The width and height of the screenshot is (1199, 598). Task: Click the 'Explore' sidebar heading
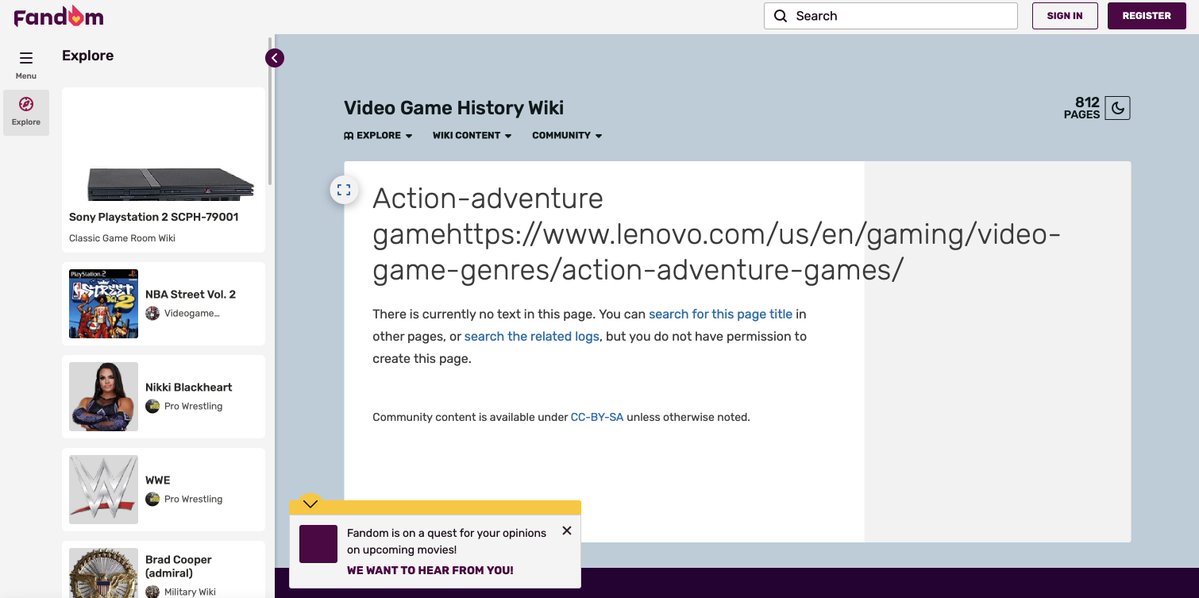click(88, 56)
